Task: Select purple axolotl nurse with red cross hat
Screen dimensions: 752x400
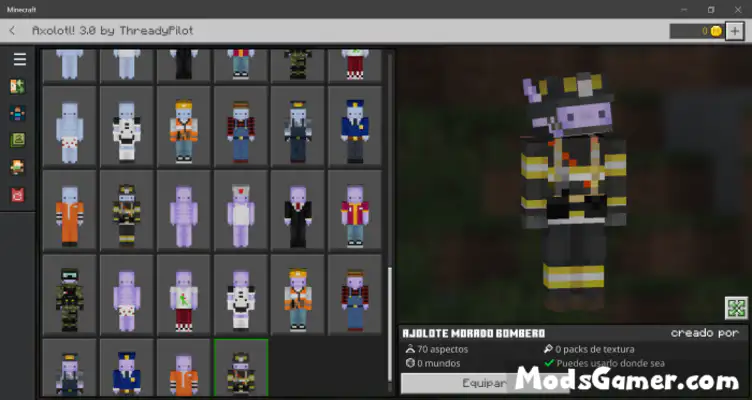Action: pyautogui.click(x=241, y=211)
